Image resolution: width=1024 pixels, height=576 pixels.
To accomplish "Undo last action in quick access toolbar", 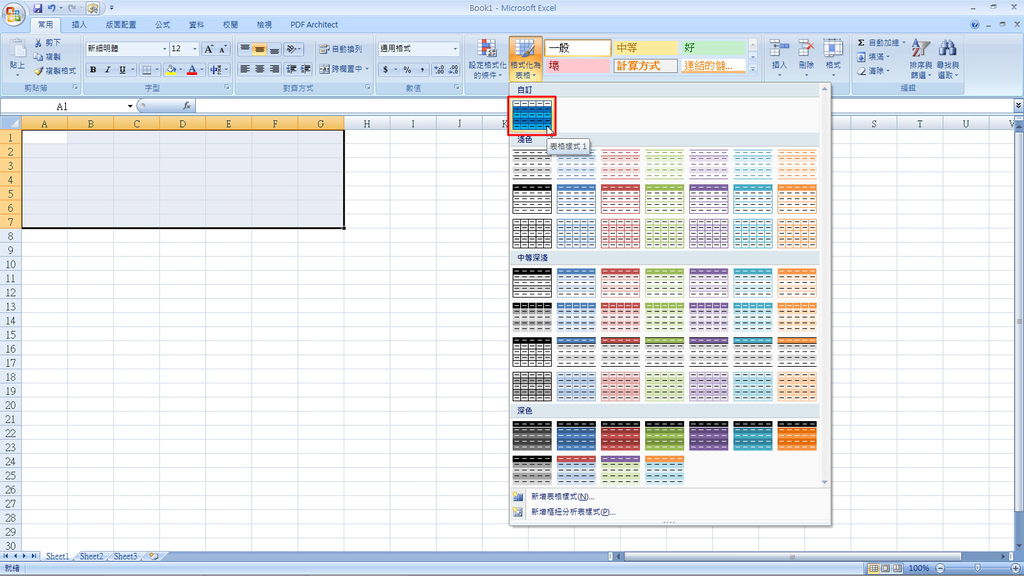I will coord(52,8).
